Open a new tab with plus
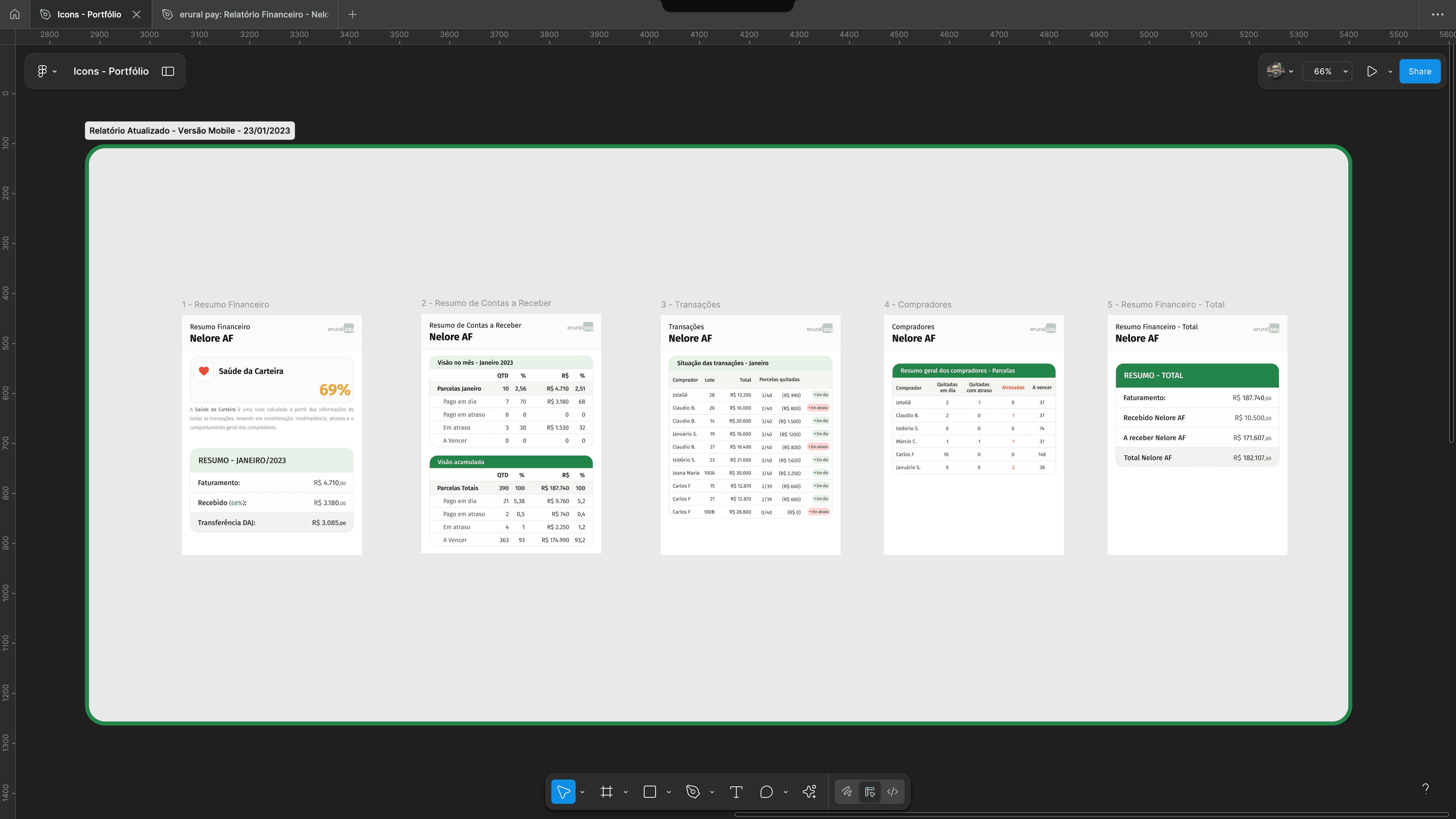The image size is (1456, 819). [352, 14]
